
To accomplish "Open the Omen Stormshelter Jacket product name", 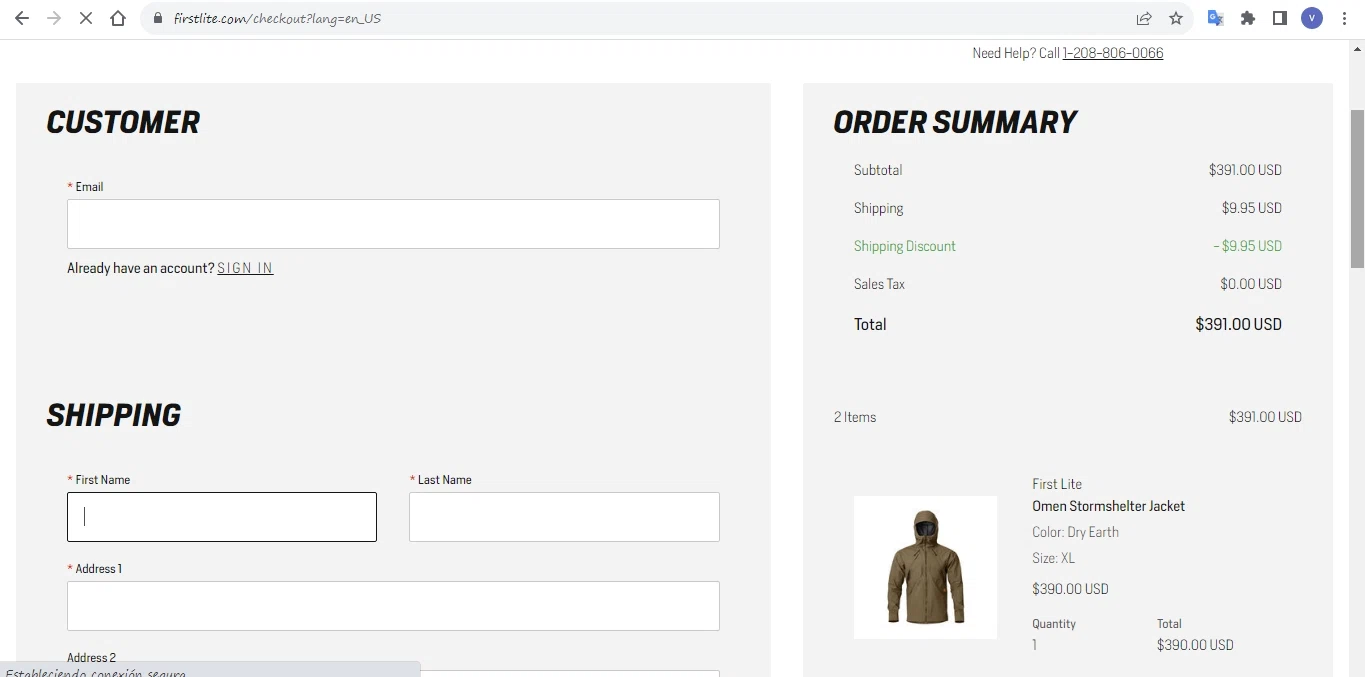I will tap(1108, 506).
